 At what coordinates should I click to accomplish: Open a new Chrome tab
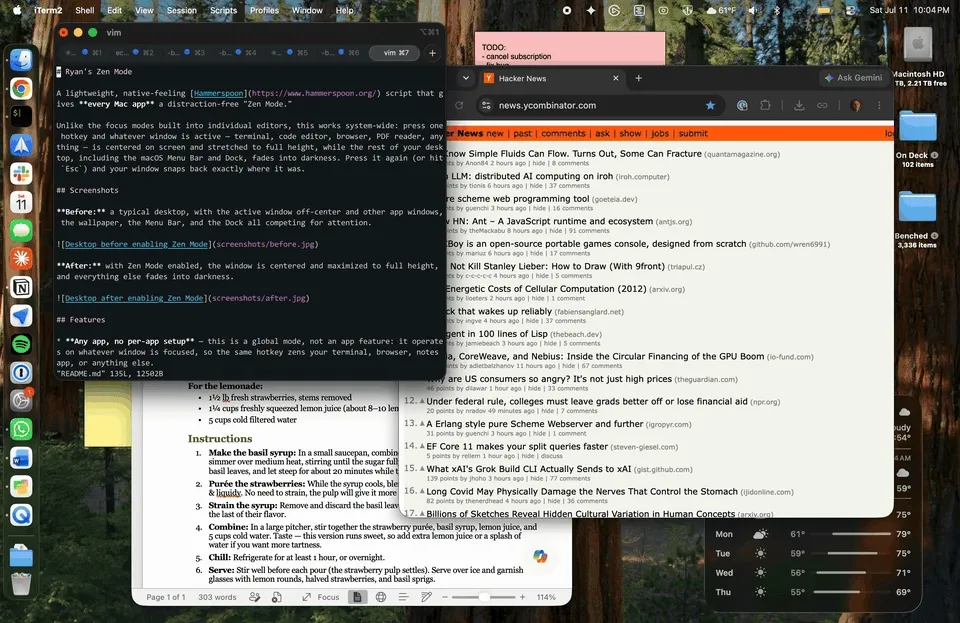639,78
